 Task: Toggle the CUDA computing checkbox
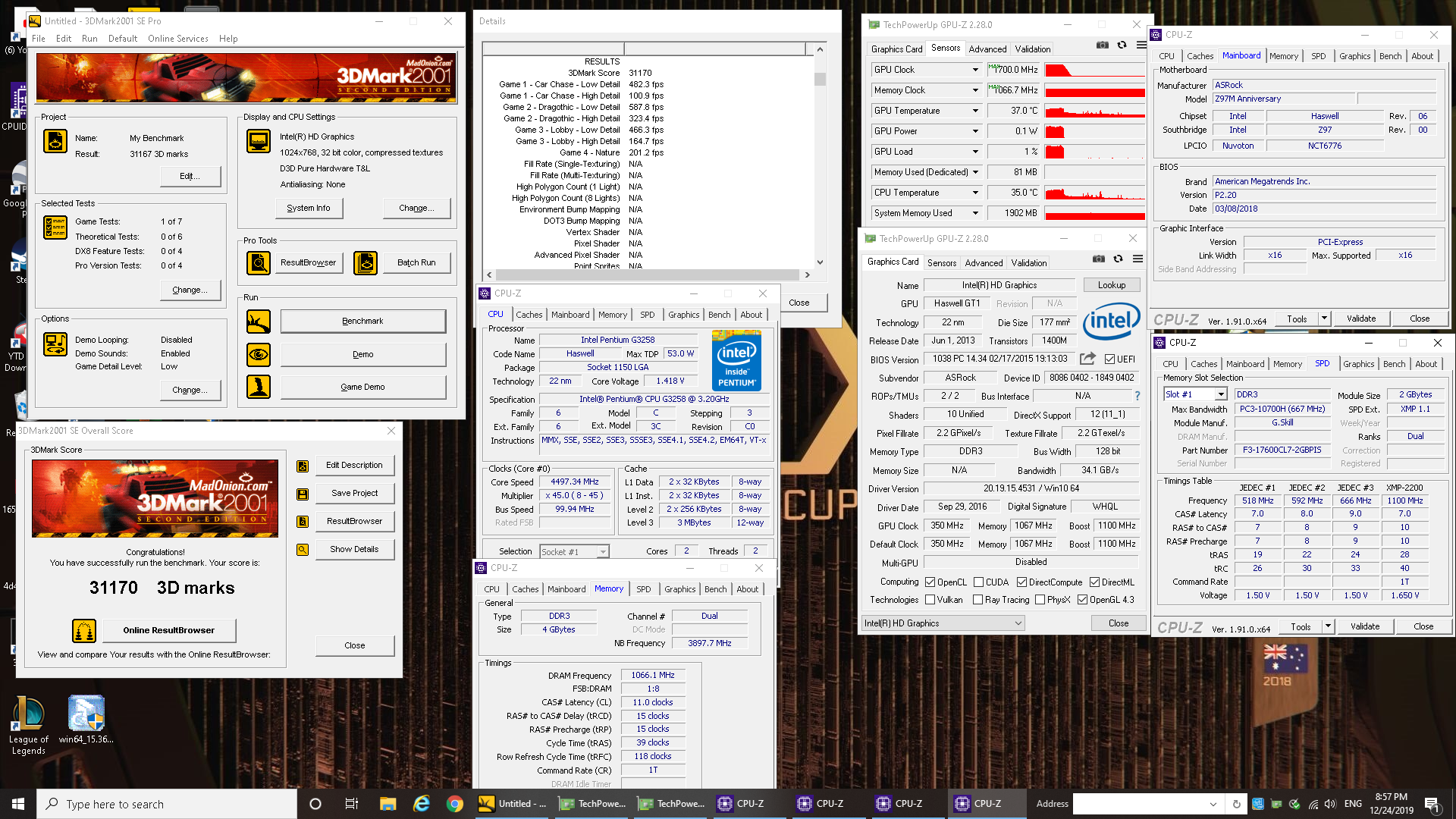pos(978,582)
